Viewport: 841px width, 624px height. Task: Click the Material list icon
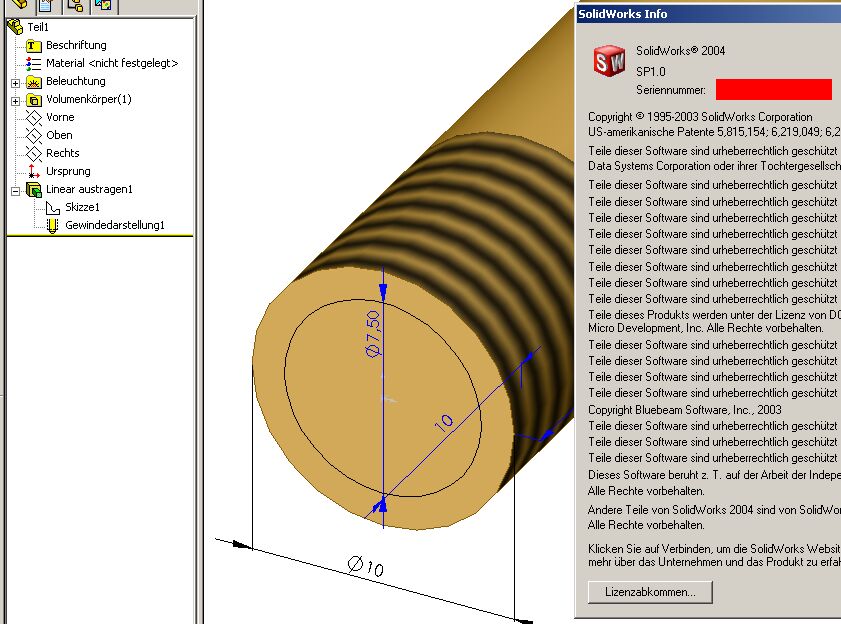tap(33, 63)
